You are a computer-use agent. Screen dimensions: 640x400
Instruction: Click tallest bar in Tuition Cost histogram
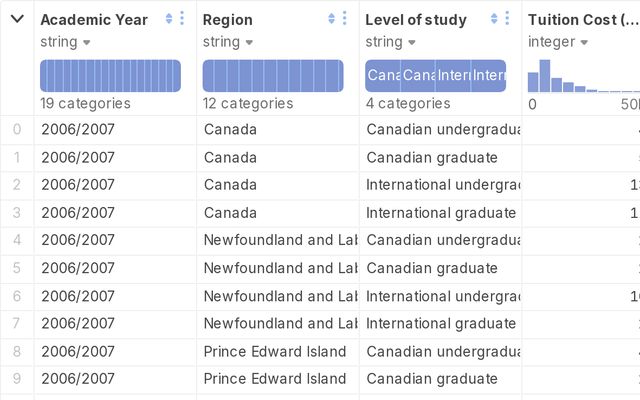(545, 76)
